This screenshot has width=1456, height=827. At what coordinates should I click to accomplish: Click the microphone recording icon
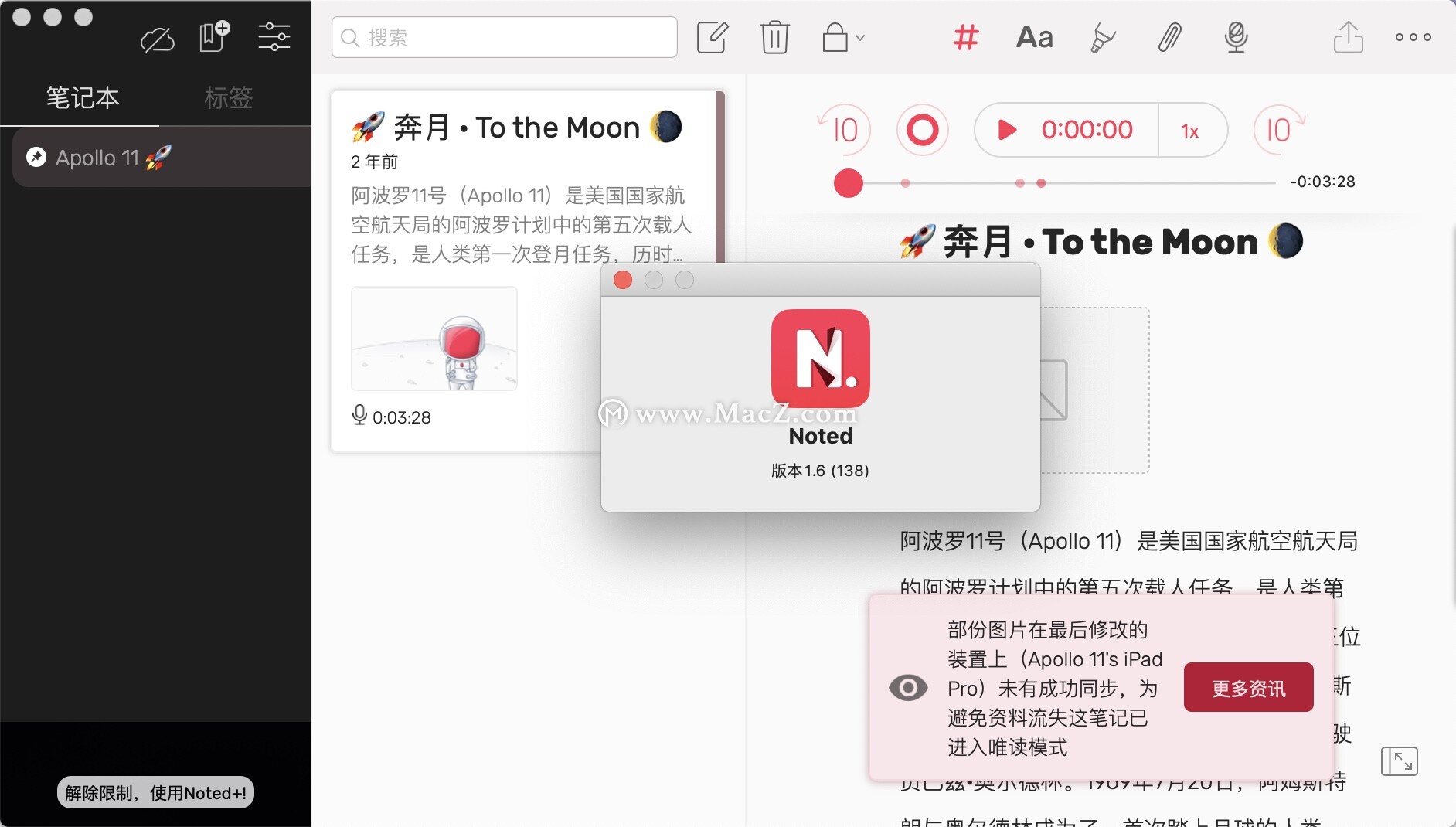pos(1236,37)
